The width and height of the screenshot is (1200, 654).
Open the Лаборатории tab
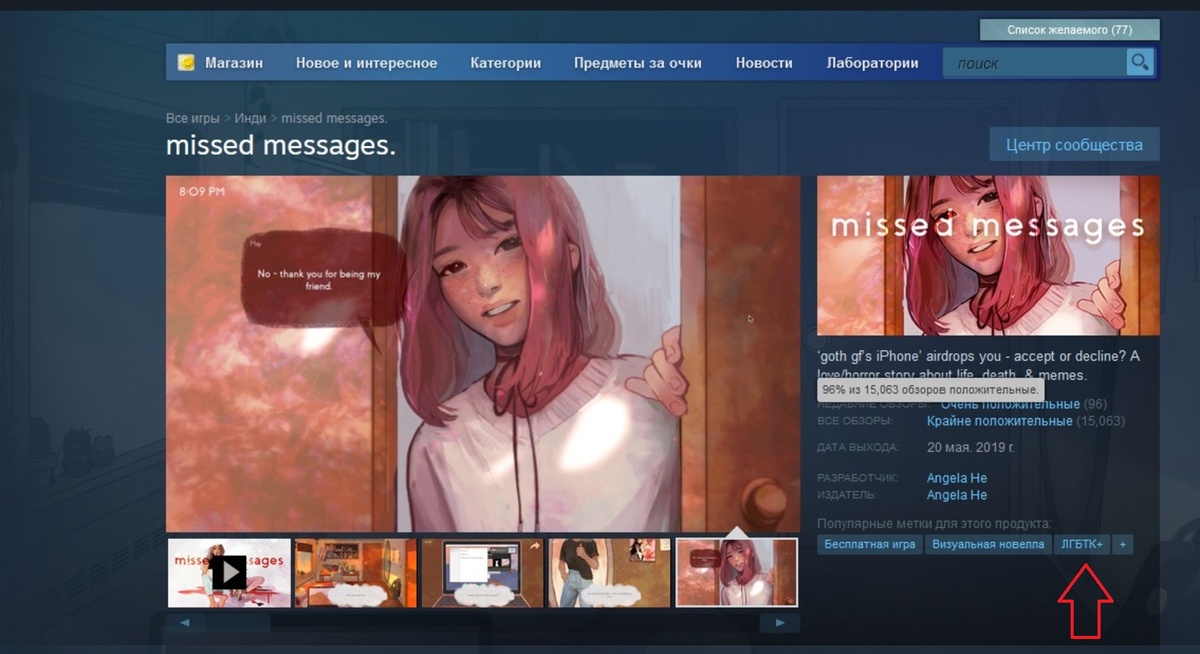point(872,63)
